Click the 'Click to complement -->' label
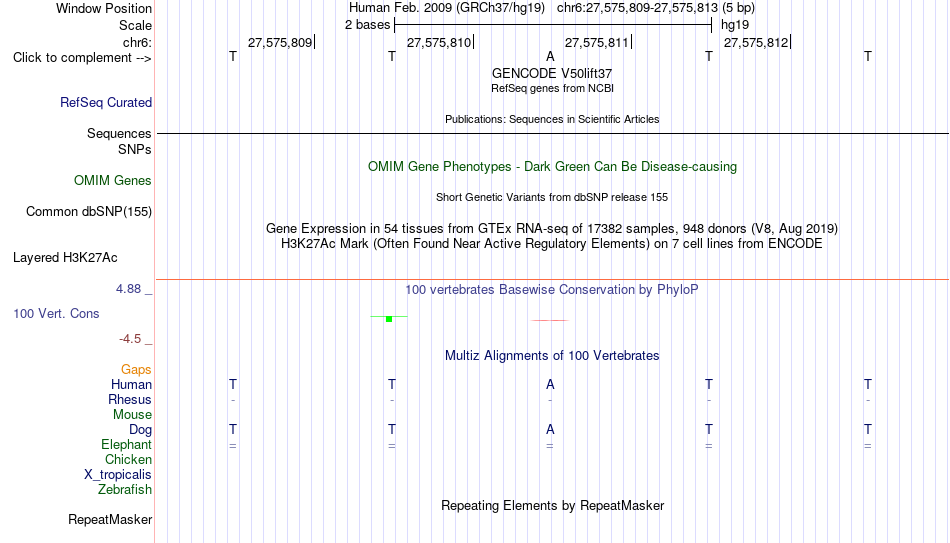The width and height of the screenshot is (950, 543). point(82,58)
